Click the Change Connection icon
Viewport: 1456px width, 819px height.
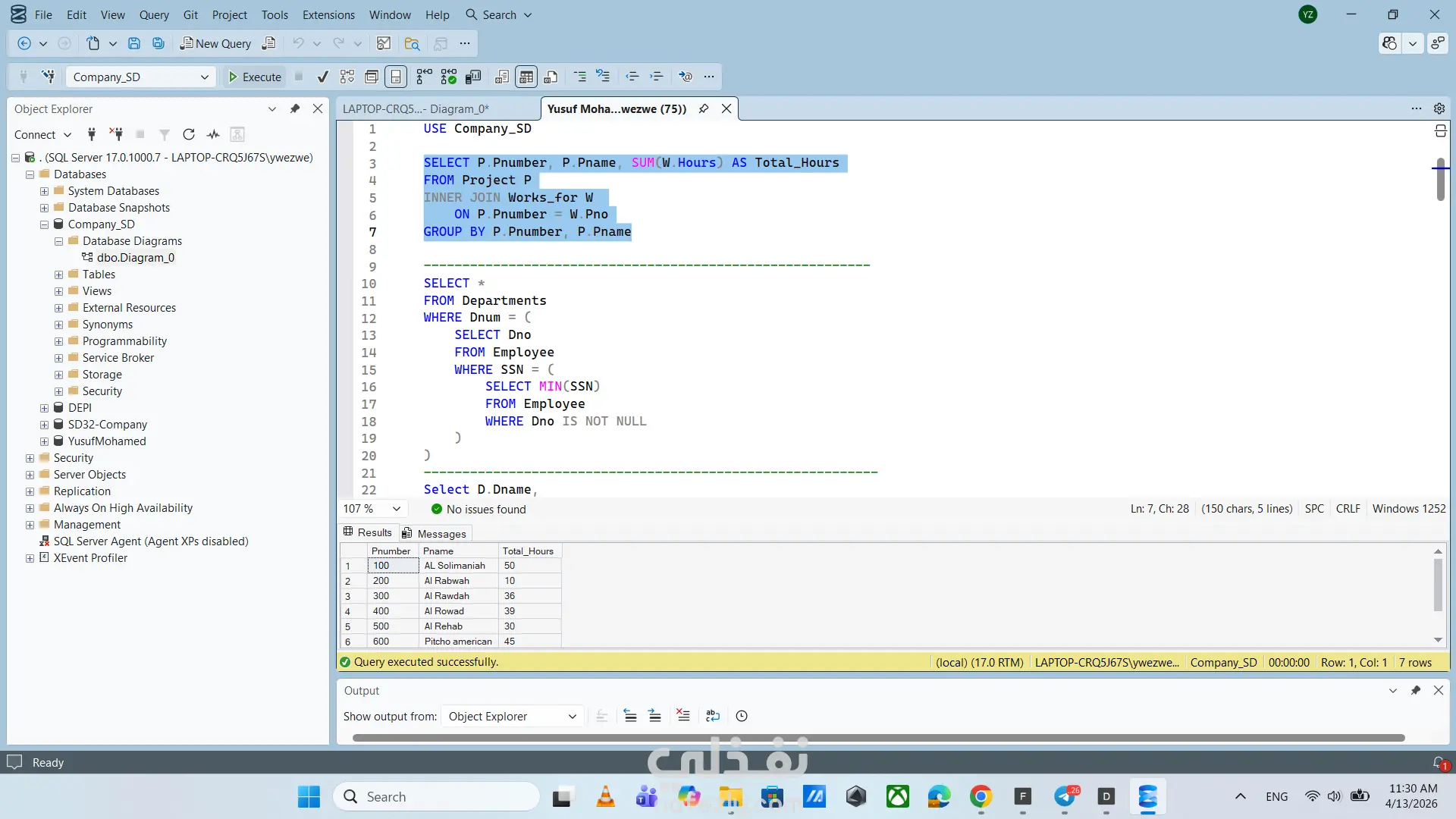49,77
